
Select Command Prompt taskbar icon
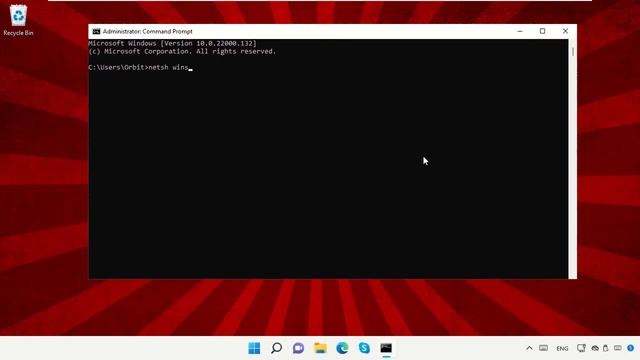coord(386,348)
